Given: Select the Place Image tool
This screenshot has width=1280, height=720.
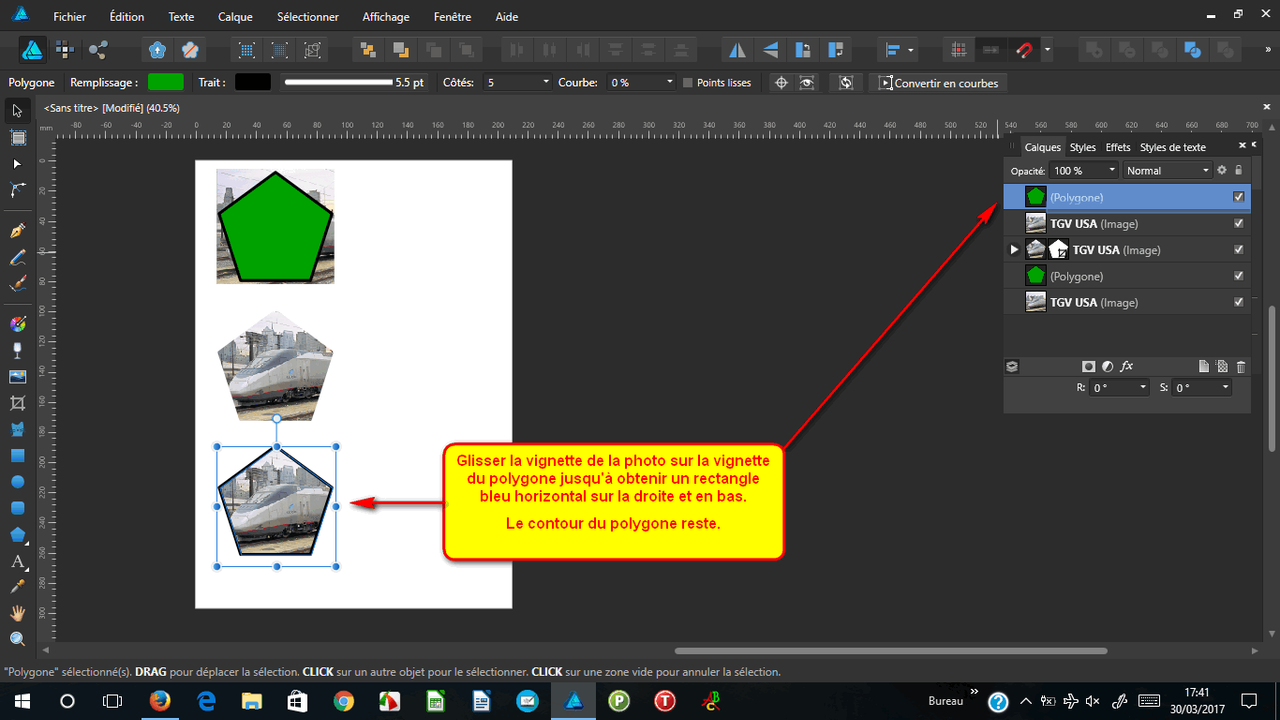Looking at the screenshot, I should pyautogui.click(x=17, y=377).
